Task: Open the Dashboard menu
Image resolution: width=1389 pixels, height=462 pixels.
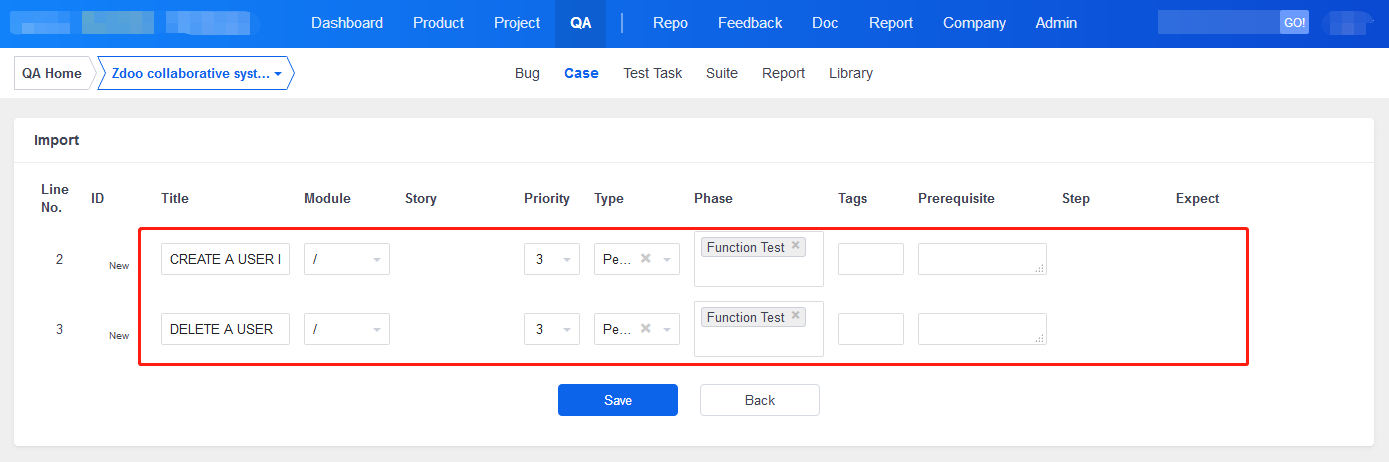Action: pos(347,23)
